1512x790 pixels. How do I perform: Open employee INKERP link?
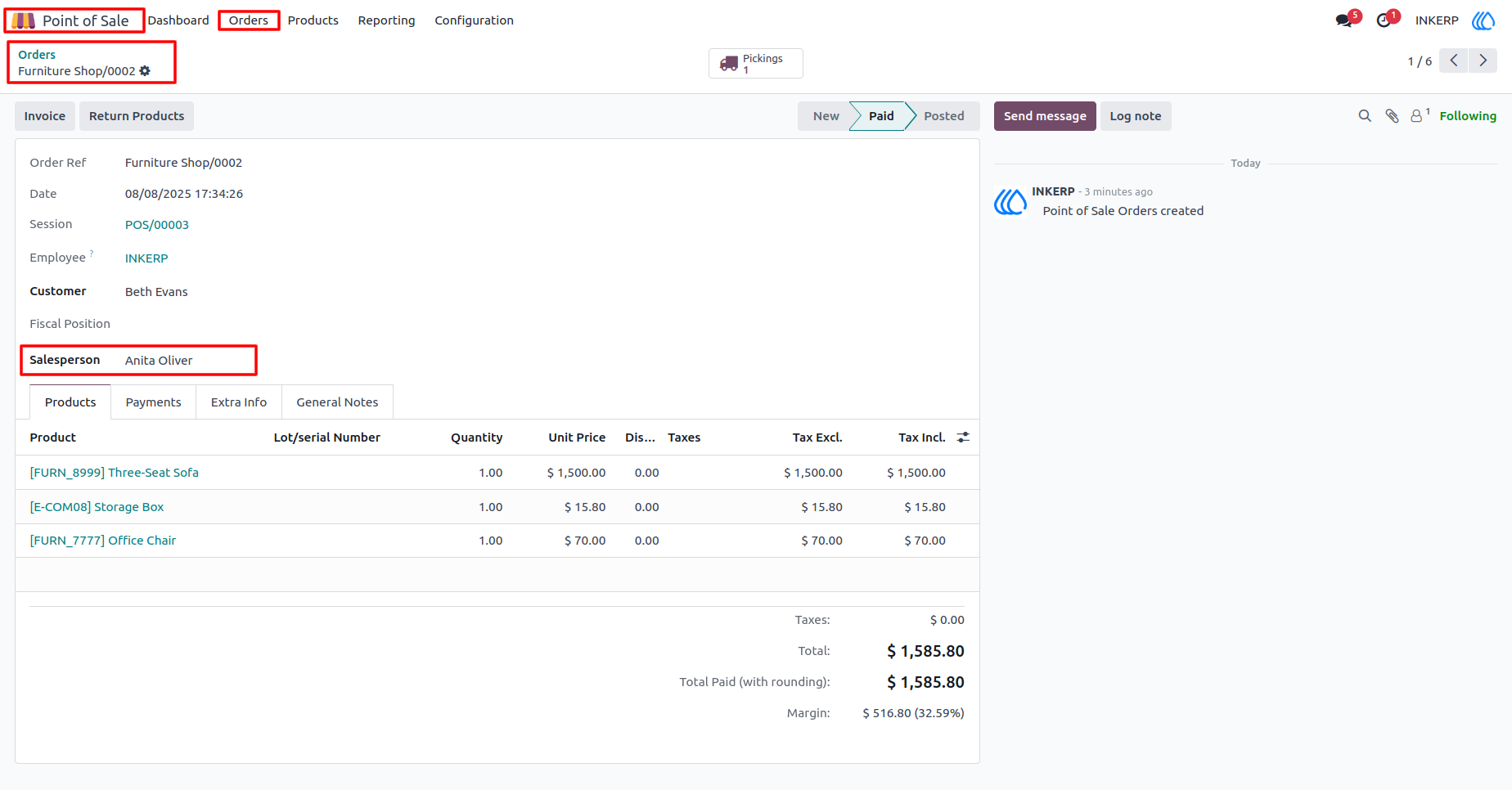(x=146, y=258)
